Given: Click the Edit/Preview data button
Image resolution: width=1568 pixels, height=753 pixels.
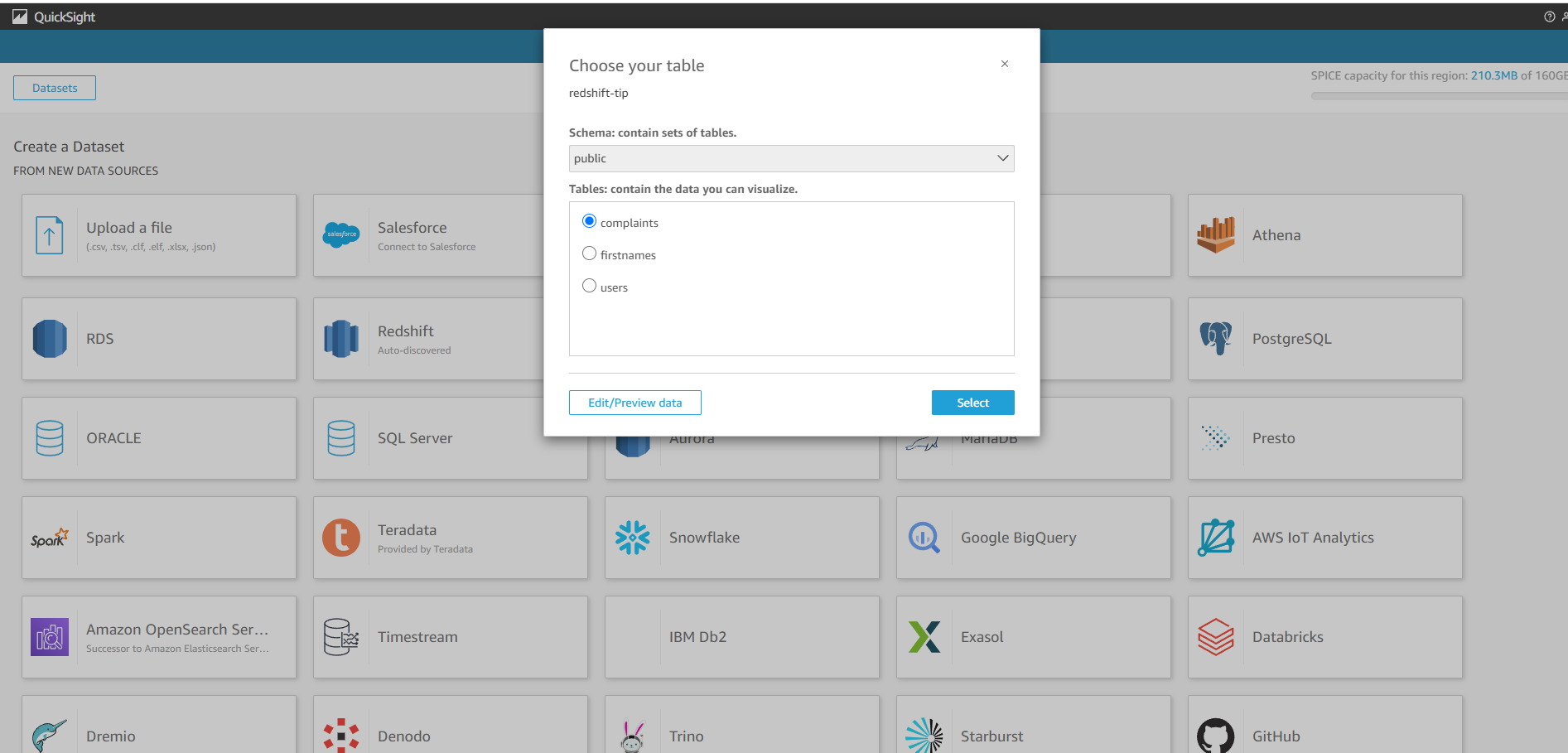Looking at the screenshot, I should click(x=635, y=403).
